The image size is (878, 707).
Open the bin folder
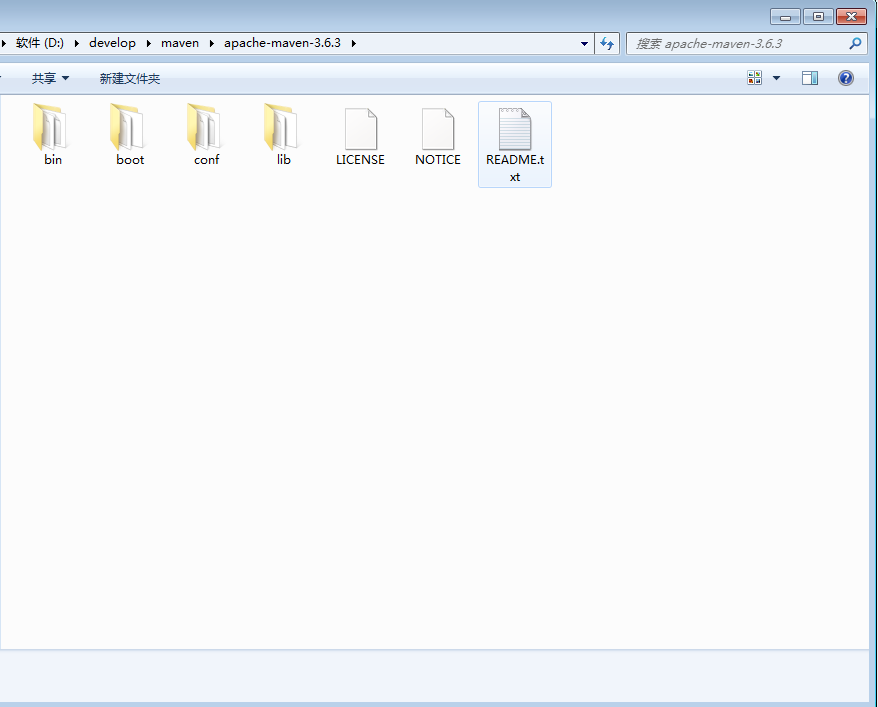52,135
